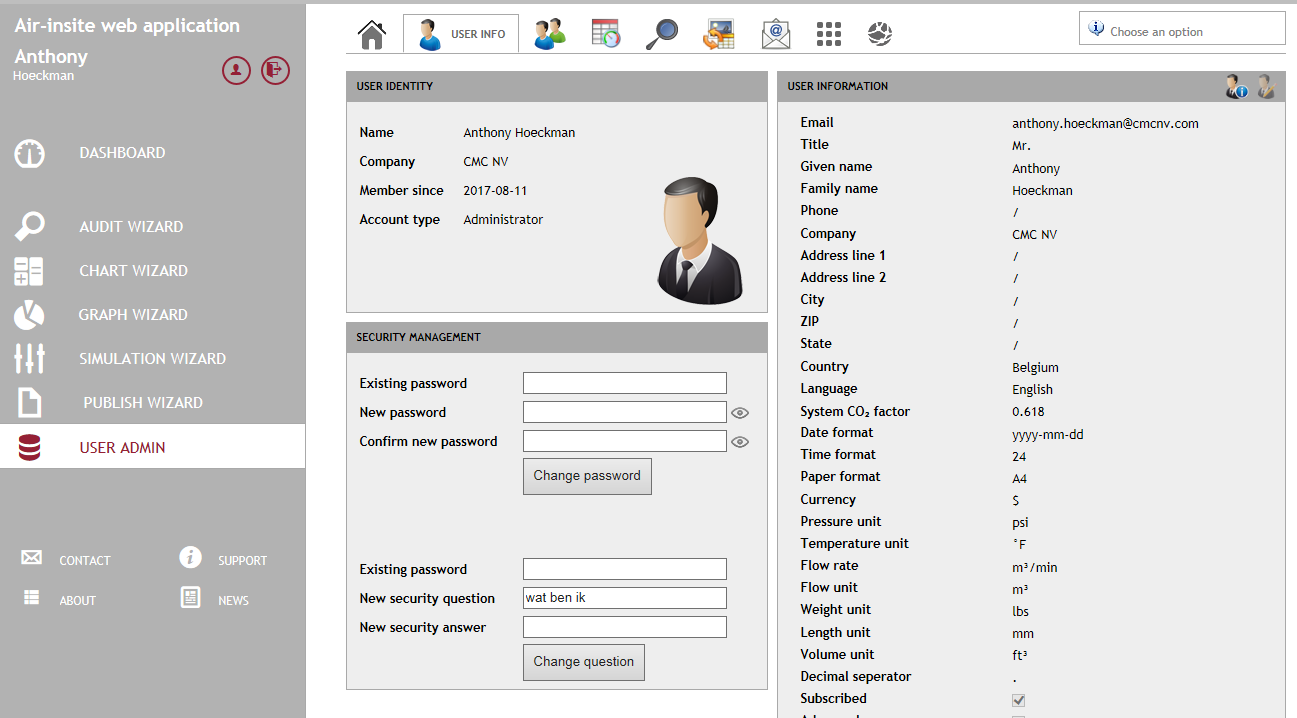Screen dimensions: 1297x718
Task: Click the simulation wizard sliders icon
Action: point(30,359)
